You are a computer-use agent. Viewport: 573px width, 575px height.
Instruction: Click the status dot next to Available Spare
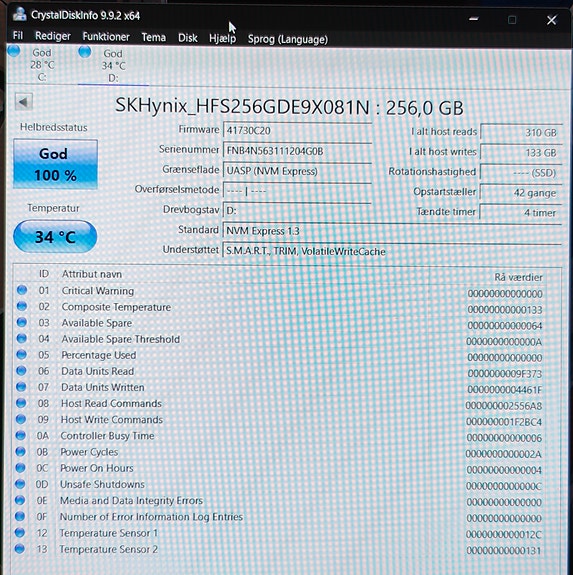click(22, 322)
